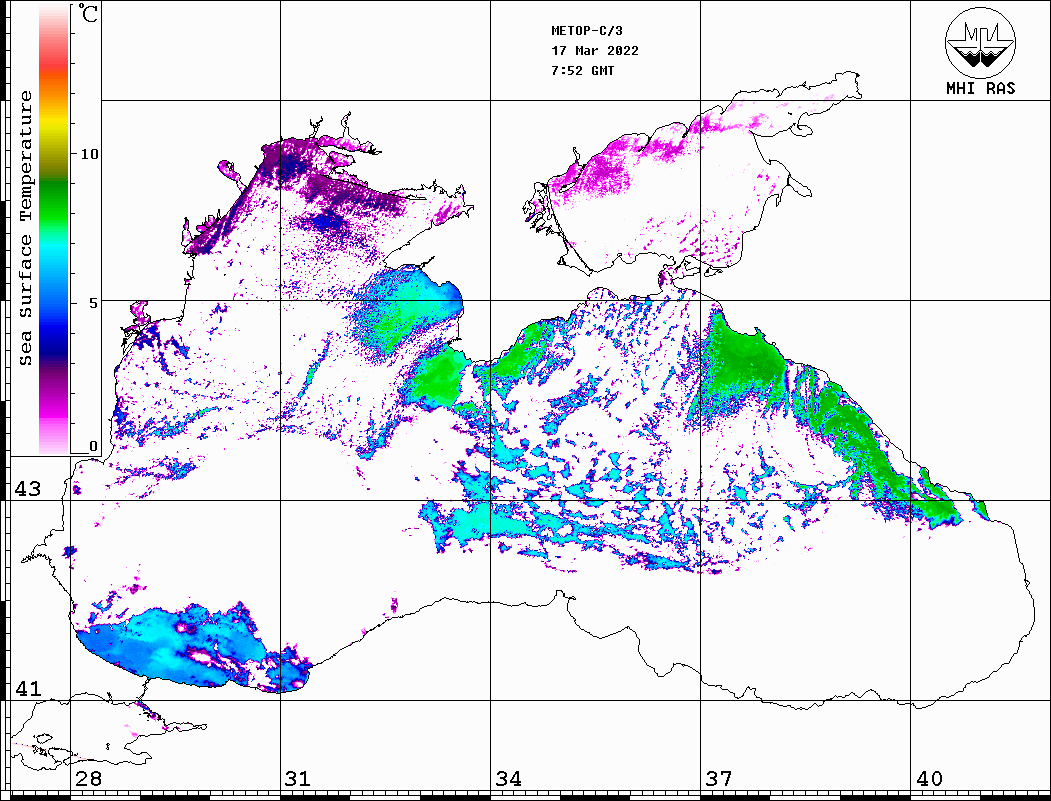Viewport: 1051px width, 801px height.
Task: Click the longitude label 31
Action: [298, 778]
